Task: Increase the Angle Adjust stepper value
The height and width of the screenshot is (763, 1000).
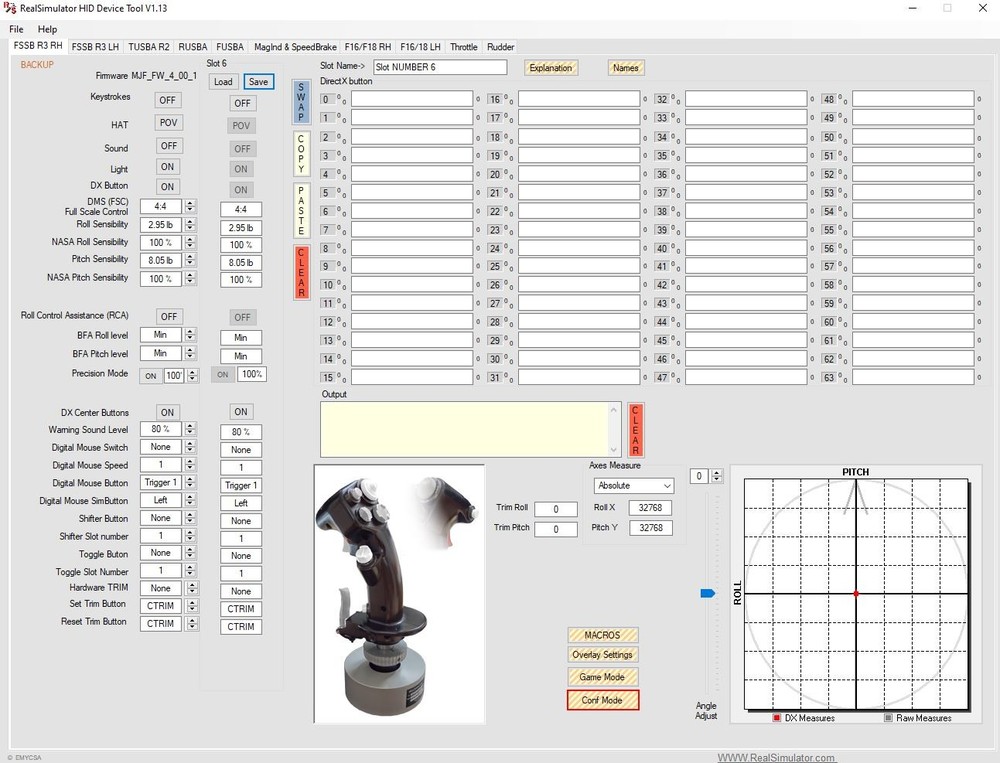Action: (x=718, y=472)
